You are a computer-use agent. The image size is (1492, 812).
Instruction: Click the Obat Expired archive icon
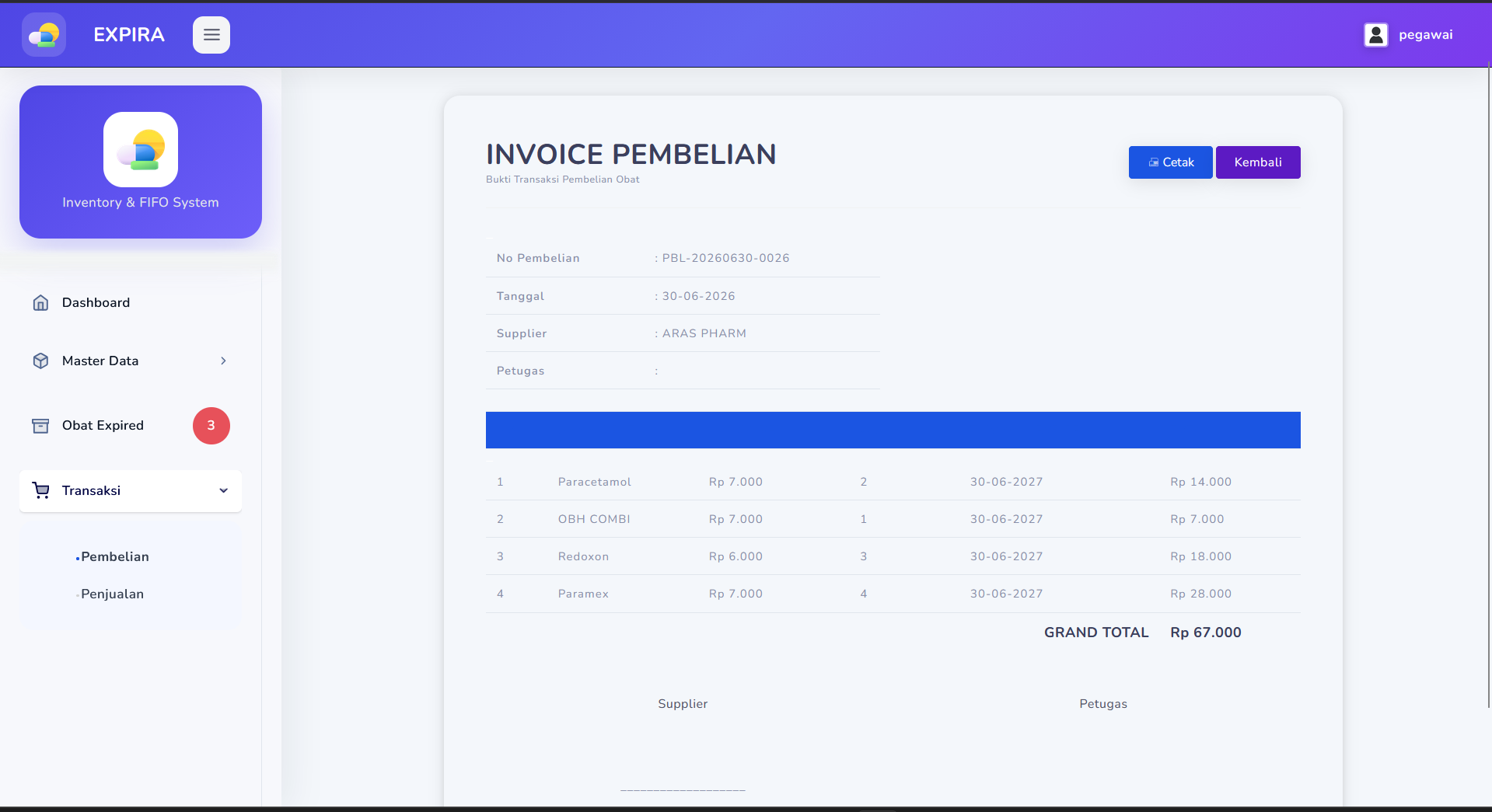point(40,426)
